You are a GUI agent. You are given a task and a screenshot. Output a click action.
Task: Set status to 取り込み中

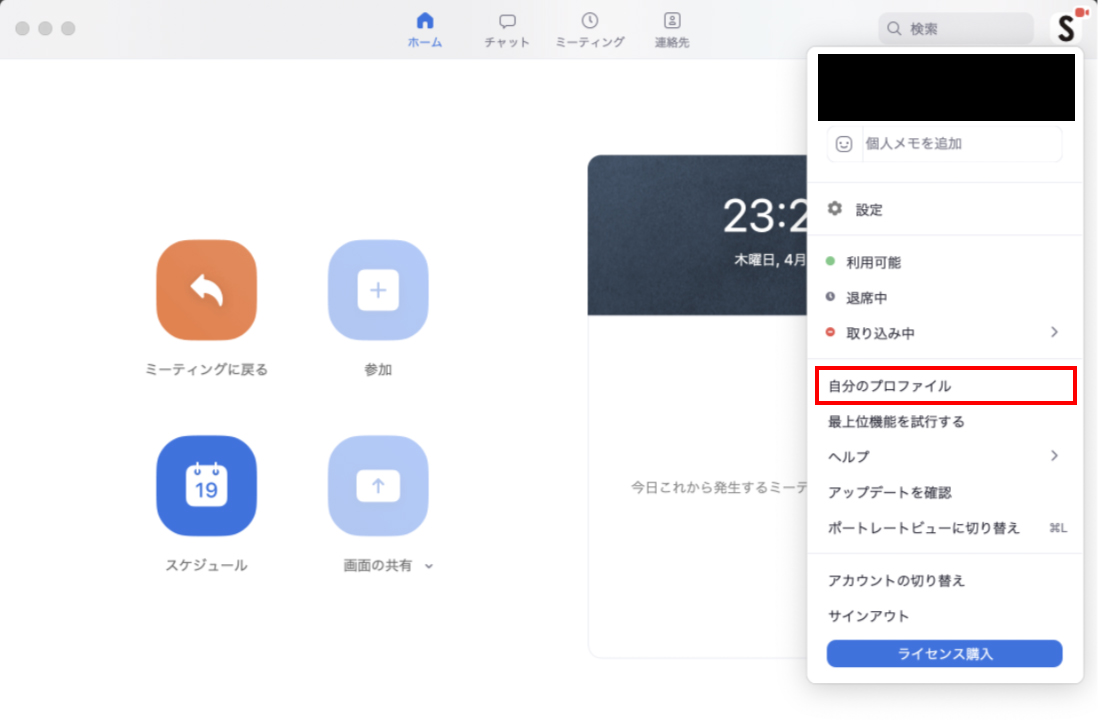[944, 332]
